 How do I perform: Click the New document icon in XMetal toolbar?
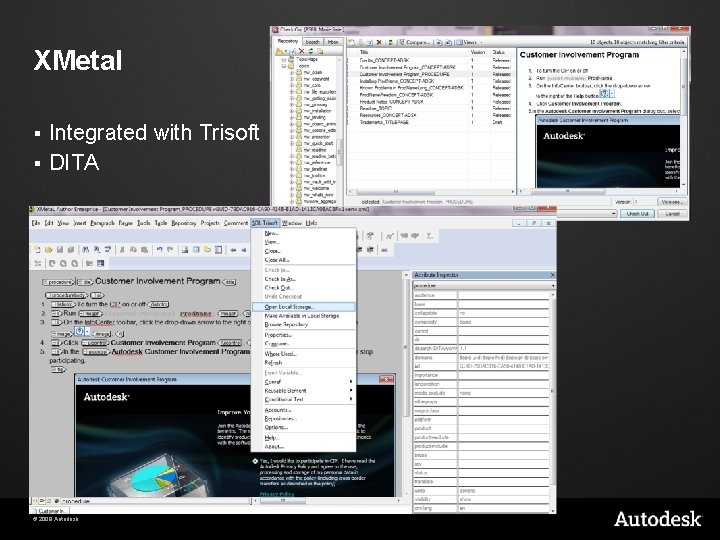tap(38, 250)
